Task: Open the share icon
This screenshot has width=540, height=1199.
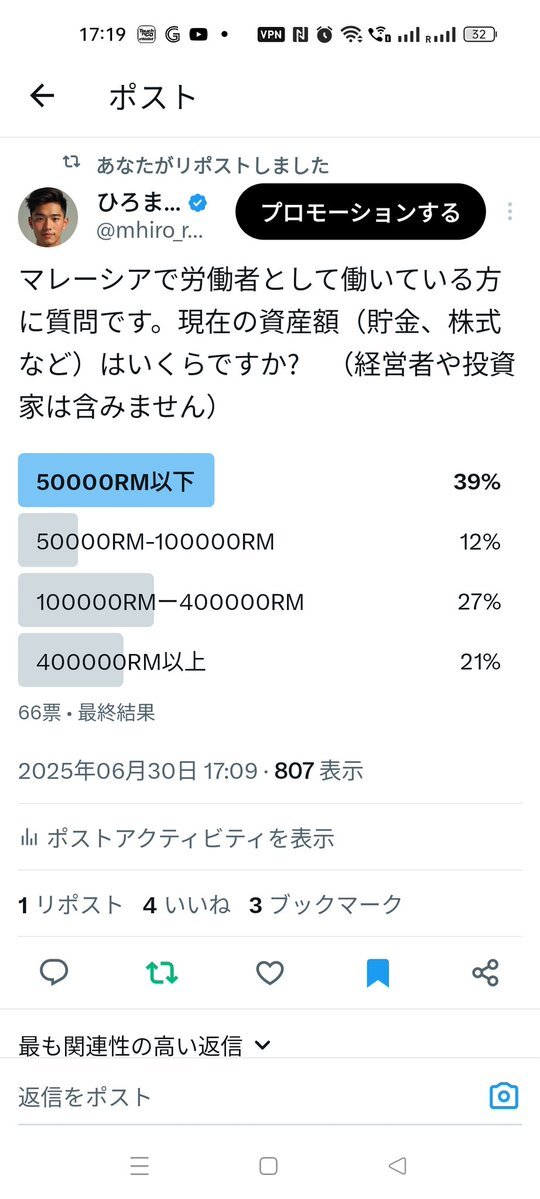Action: (x=486, y=972)
